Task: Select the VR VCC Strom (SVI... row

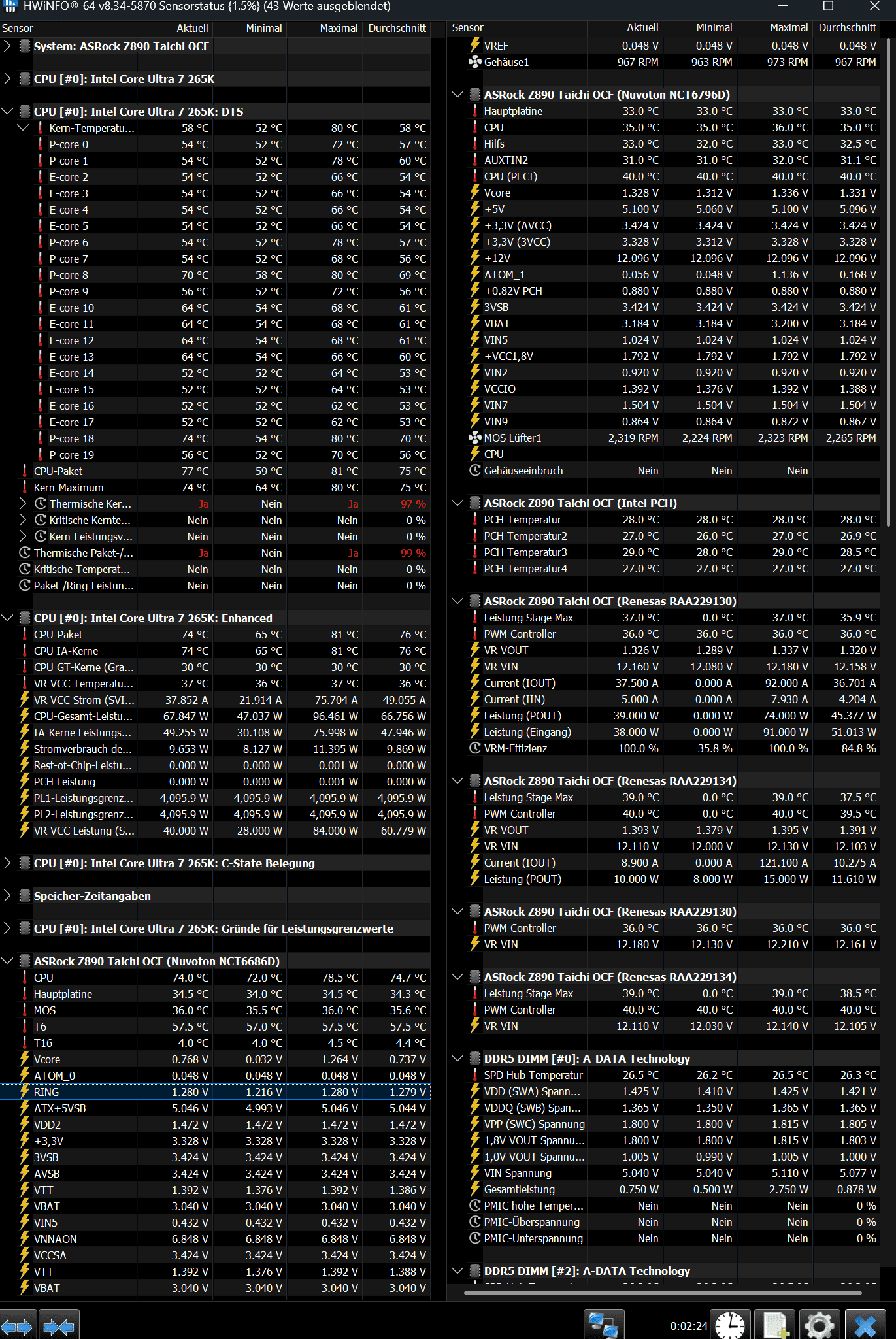Action: point(215,700)
